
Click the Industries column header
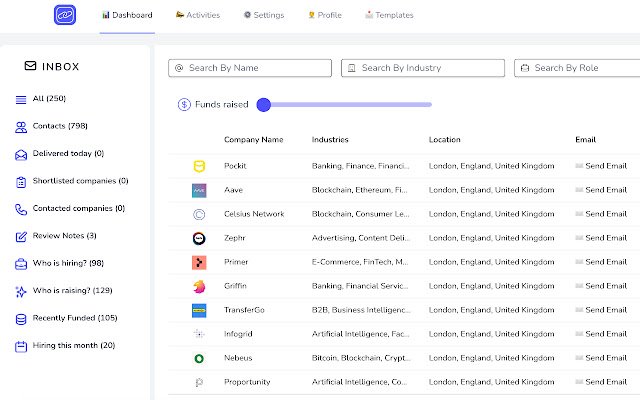tap(330, 140)
